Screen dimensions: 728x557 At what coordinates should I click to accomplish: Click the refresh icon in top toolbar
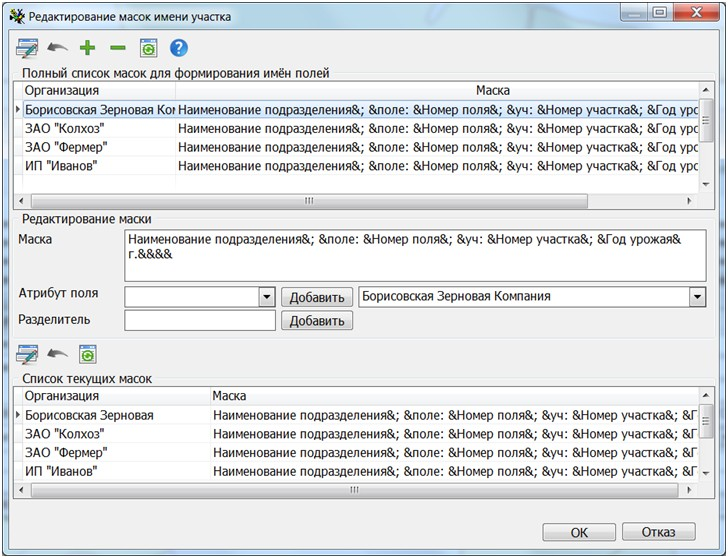[x=148, y=48]
